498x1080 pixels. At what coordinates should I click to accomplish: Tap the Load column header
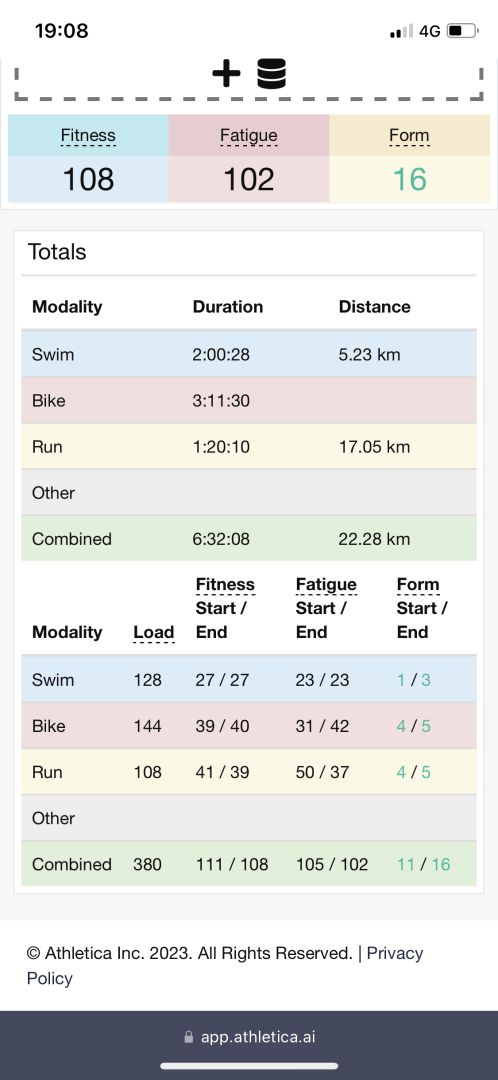coord(154,632)
